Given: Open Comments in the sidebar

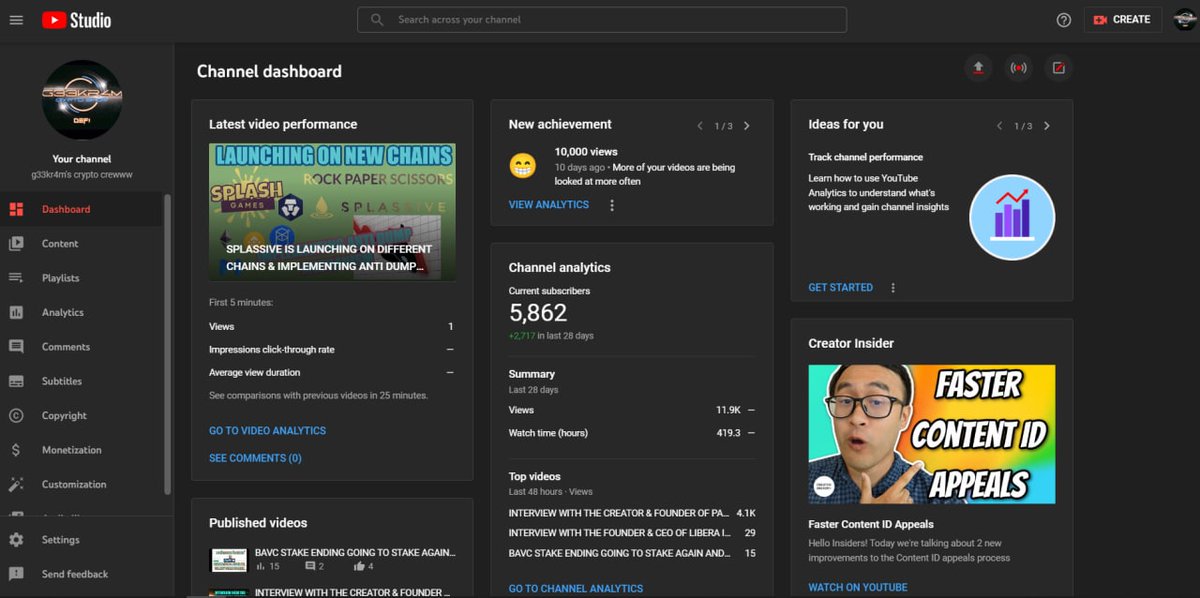Looking at the screenshot, I should click(81, 347).
